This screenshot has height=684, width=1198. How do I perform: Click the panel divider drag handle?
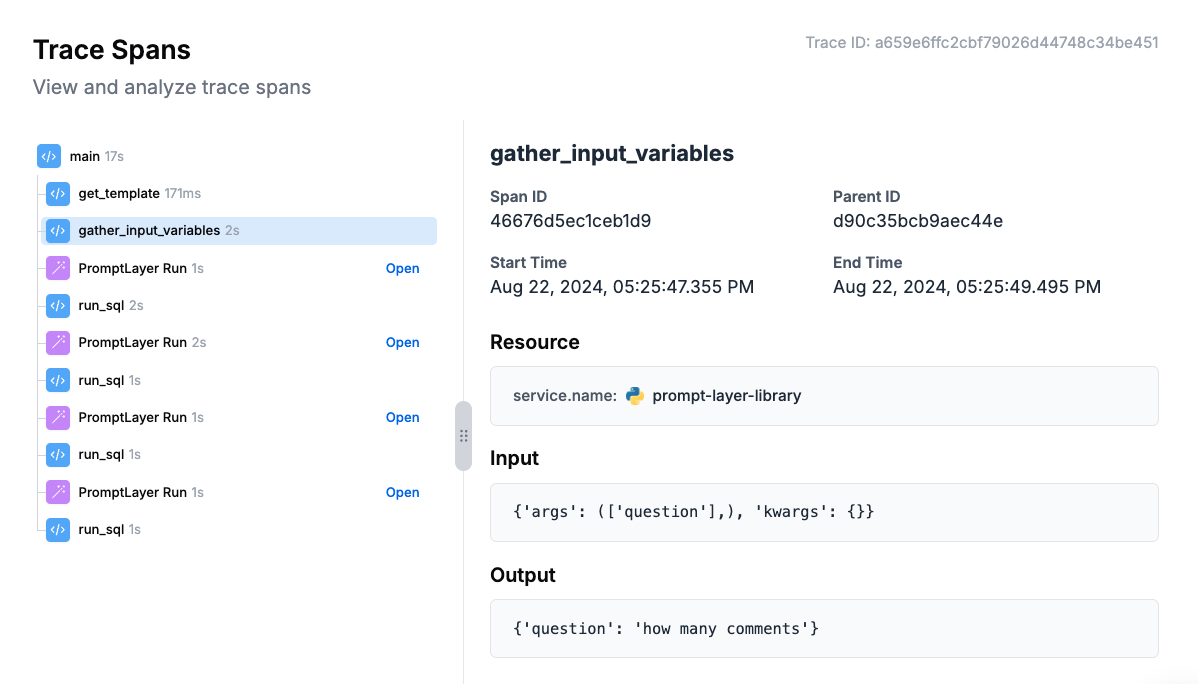464,436
